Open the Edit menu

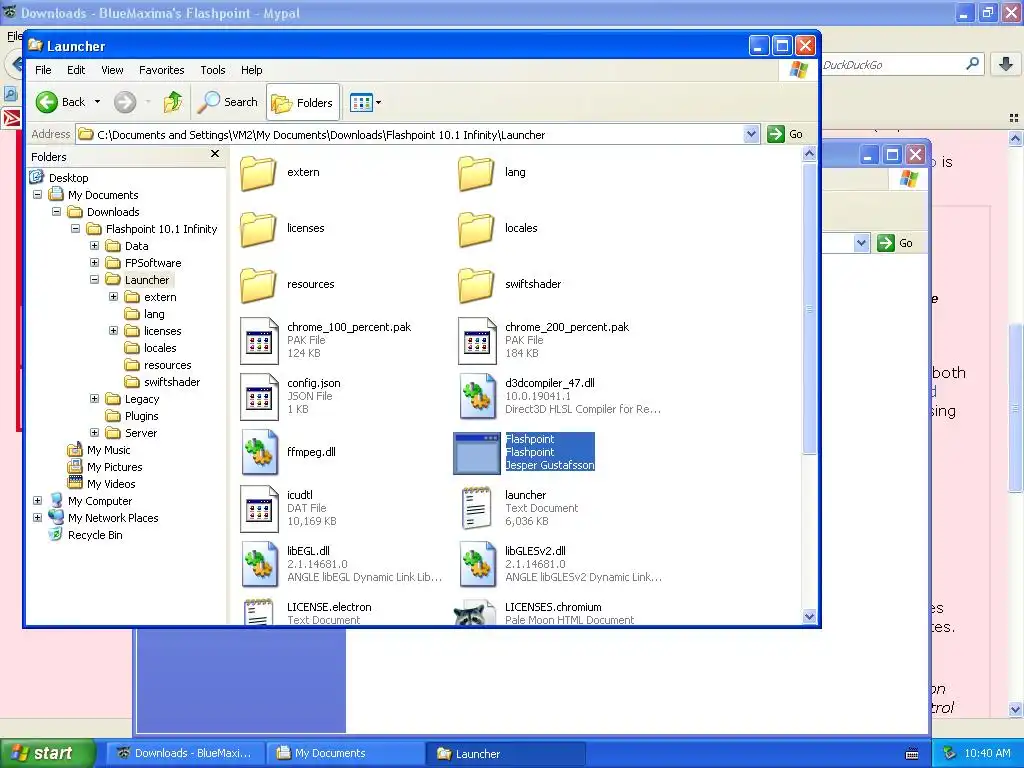pos(76,70)
